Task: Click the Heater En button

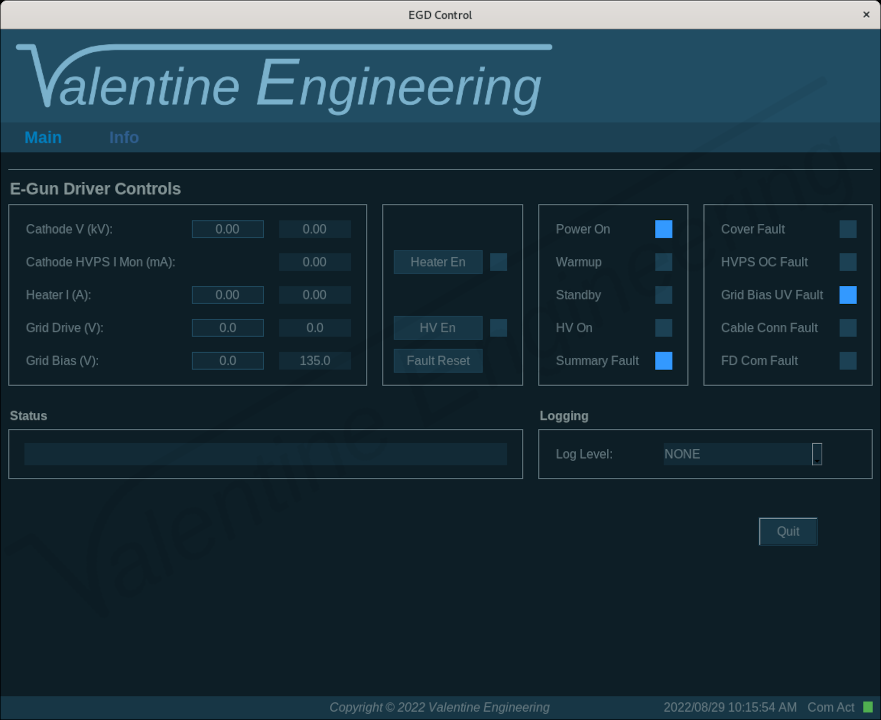Action: (438, 262)
